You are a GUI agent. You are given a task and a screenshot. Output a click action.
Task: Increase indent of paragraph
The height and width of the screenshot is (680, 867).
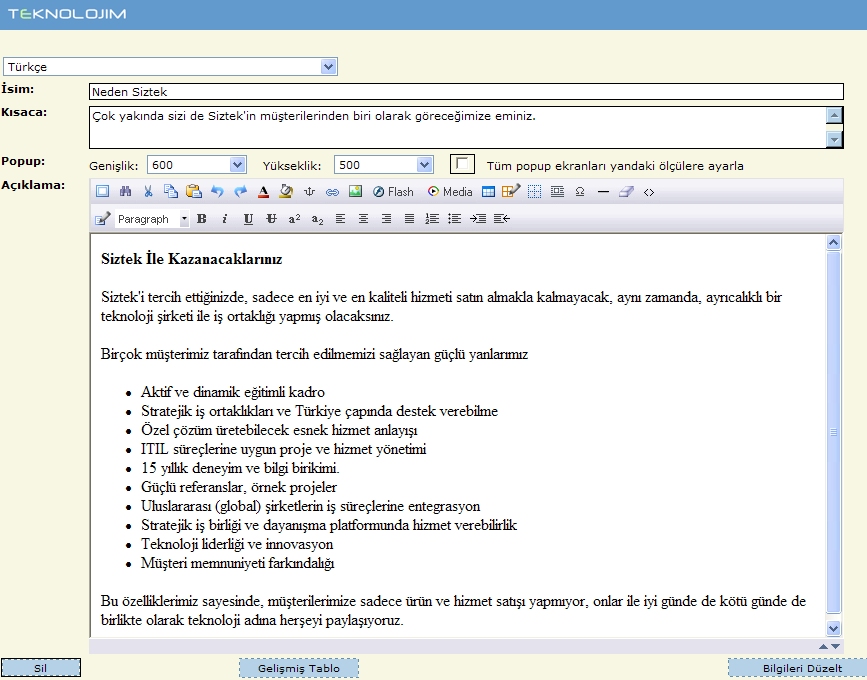coord(478,219)
